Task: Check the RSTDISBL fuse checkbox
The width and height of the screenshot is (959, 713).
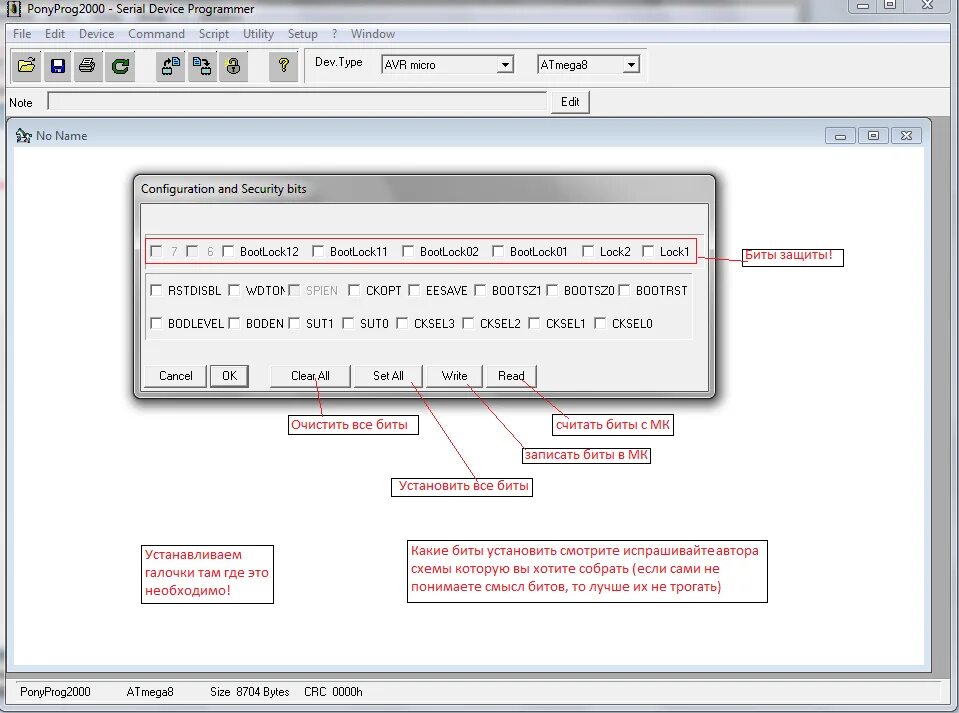Action: pyautogui.click(x=156, y=290)
